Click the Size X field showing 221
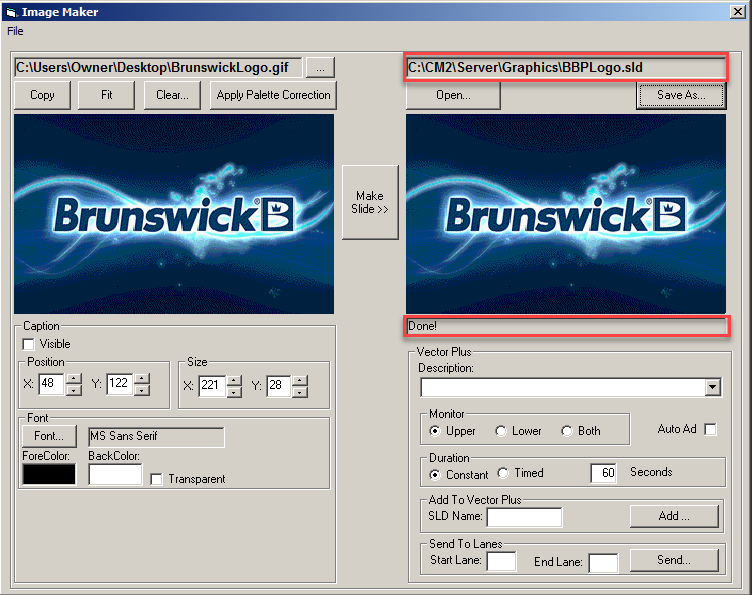 point(212,385)
